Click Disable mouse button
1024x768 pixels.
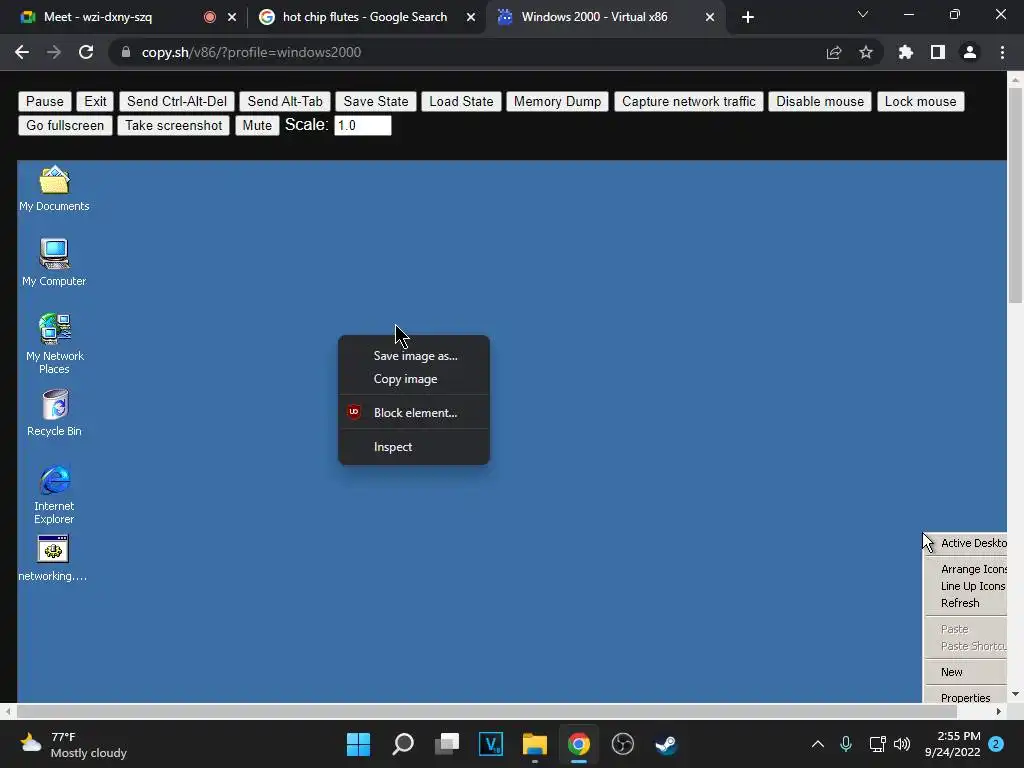(x=820, y=101)
